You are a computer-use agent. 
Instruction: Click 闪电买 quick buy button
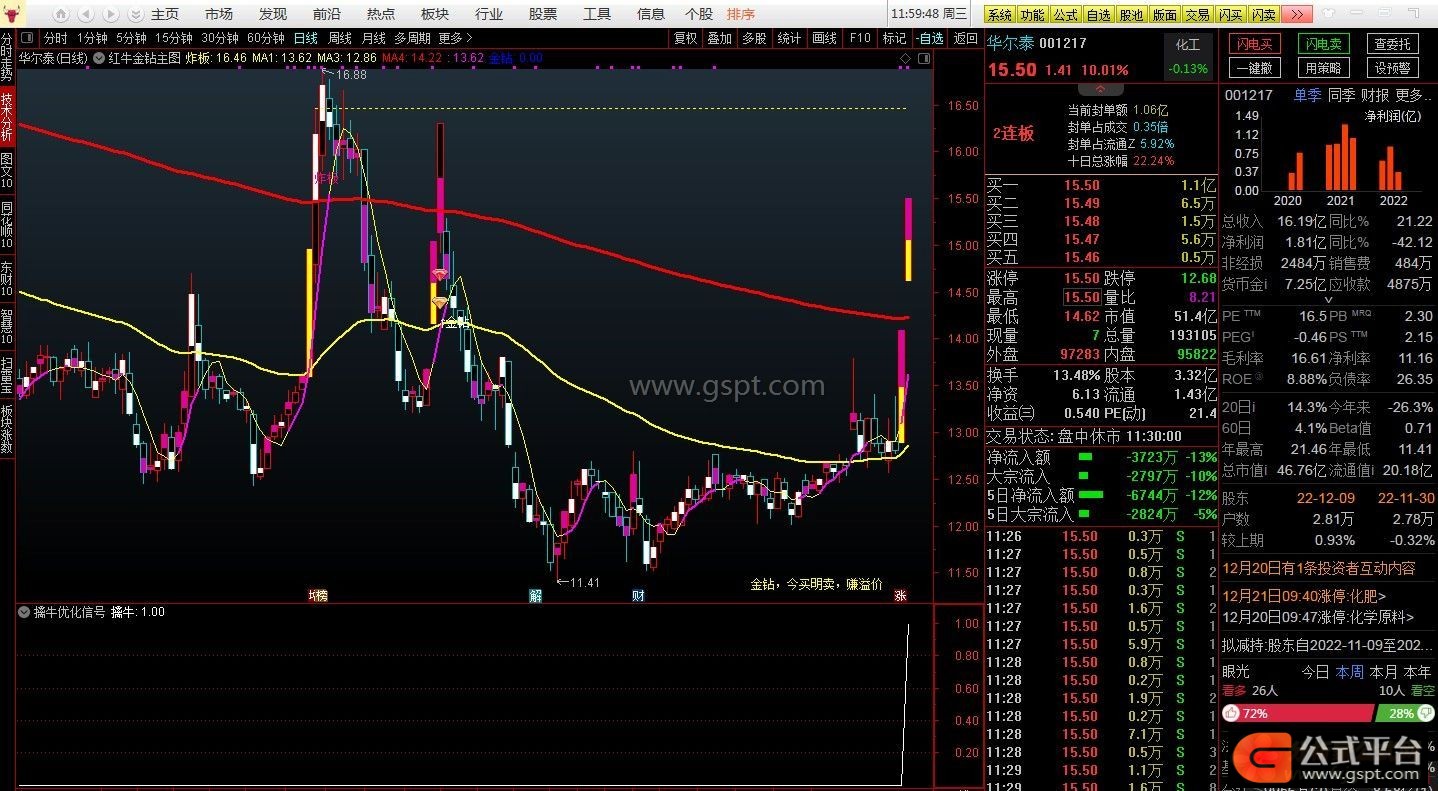[x=1253, y=44]
